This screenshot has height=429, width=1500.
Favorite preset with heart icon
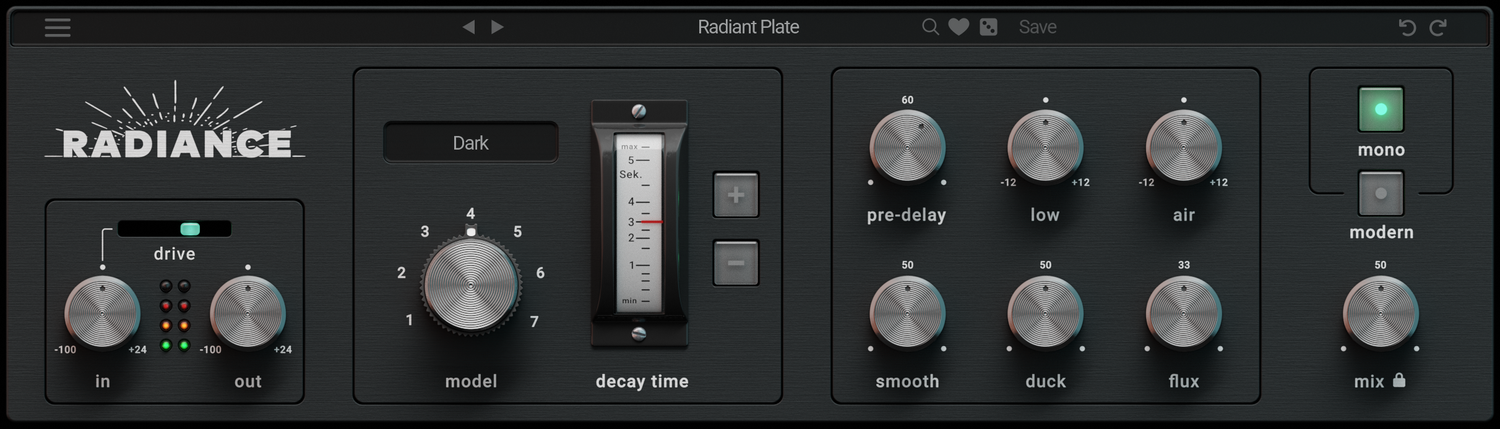point(959,27)
